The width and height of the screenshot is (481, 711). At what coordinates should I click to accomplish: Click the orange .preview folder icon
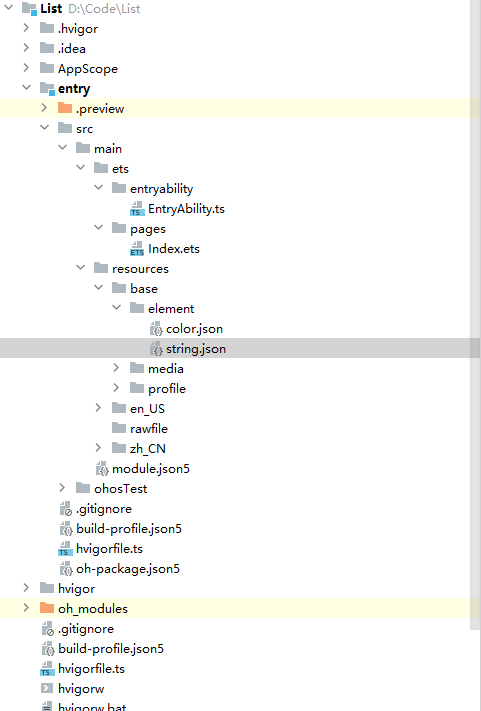(65, 108)
